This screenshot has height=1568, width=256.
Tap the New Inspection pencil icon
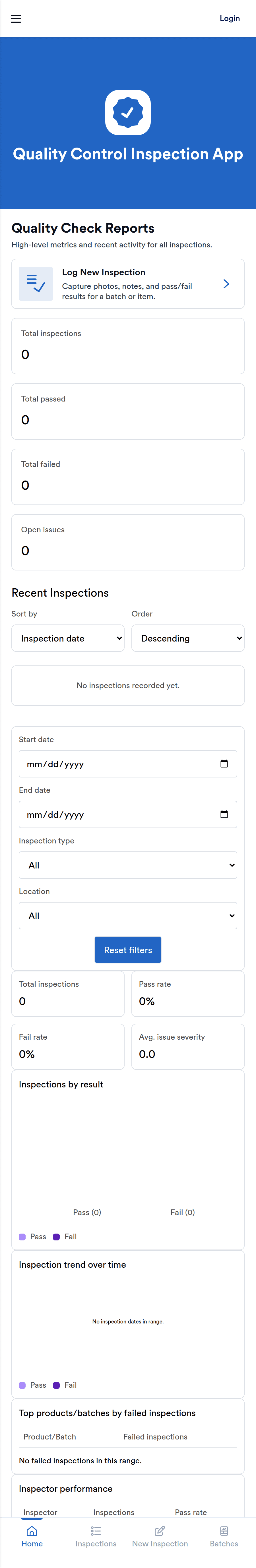(160, 1531)
